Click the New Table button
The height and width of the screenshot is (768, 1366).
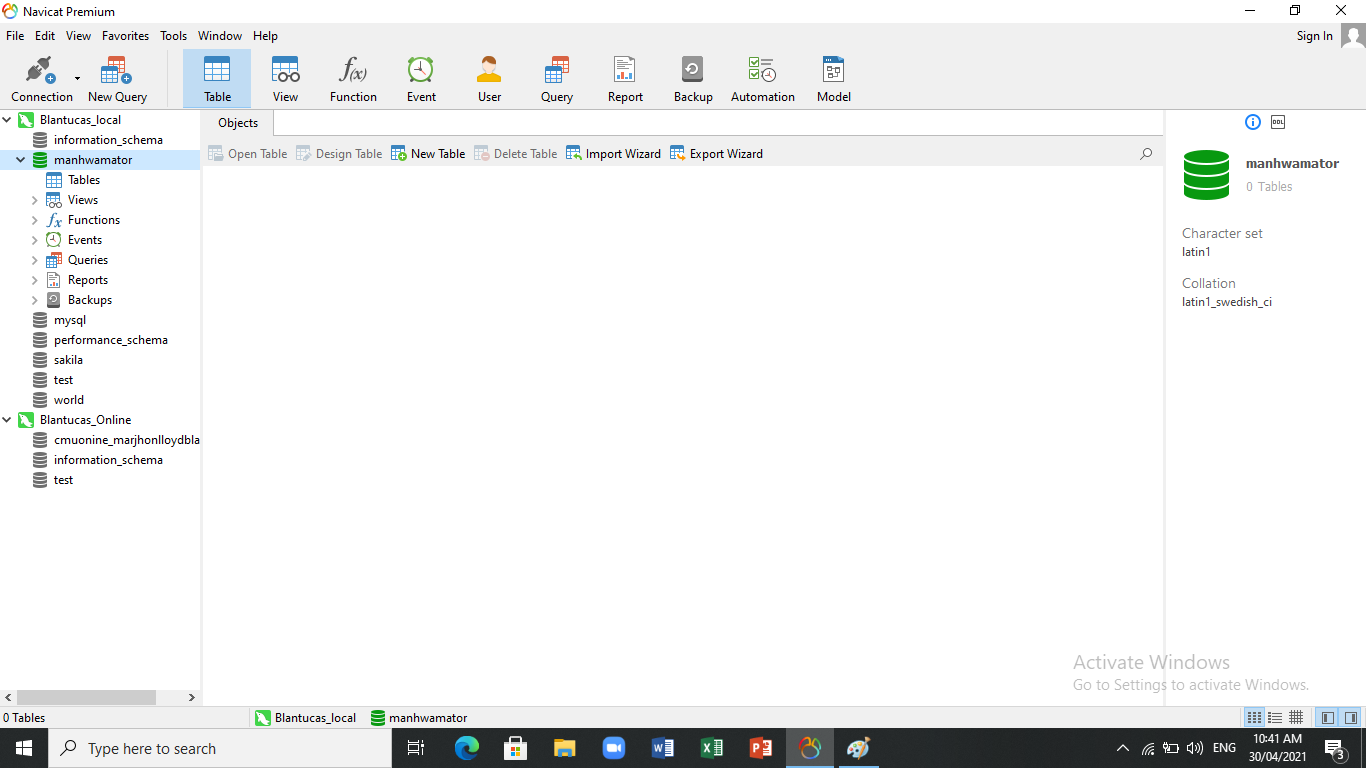coord(428,154)
